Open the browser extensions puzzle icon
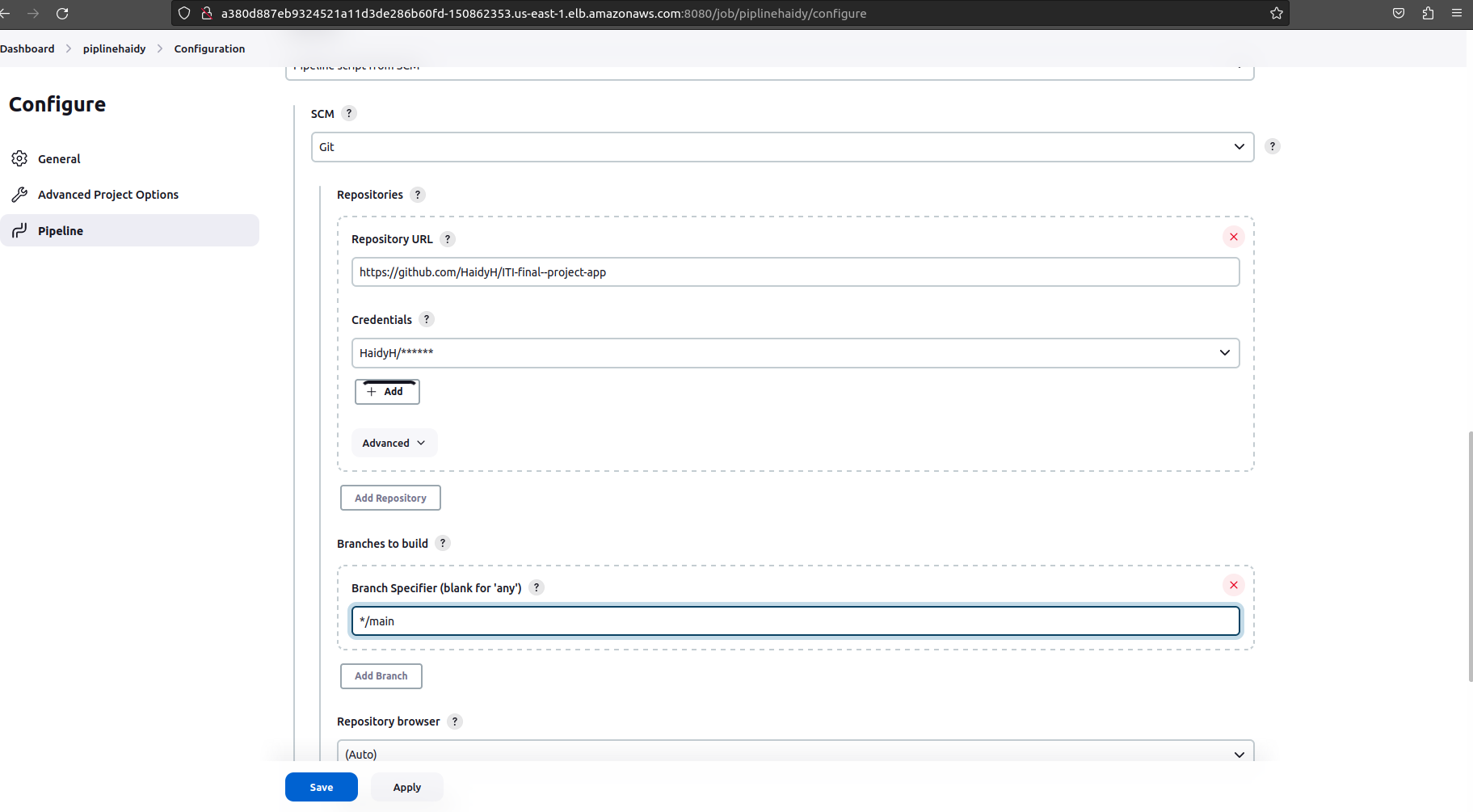This screenshot has width=1473, height=812. [1428, 13]
